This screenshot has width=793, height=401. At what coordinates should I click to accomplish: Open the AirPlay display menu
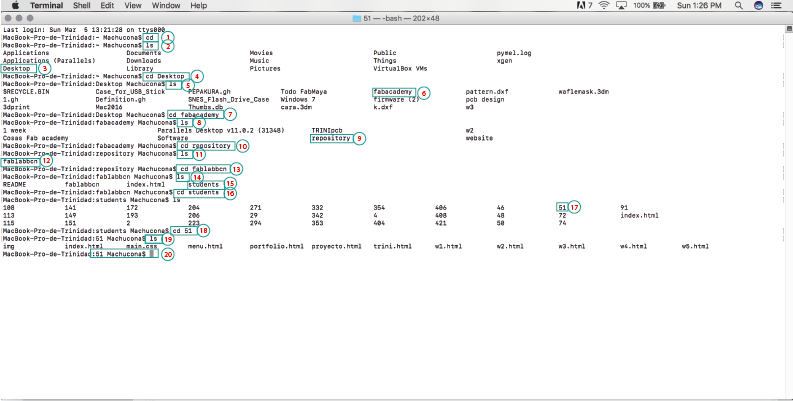click(622, 6)
